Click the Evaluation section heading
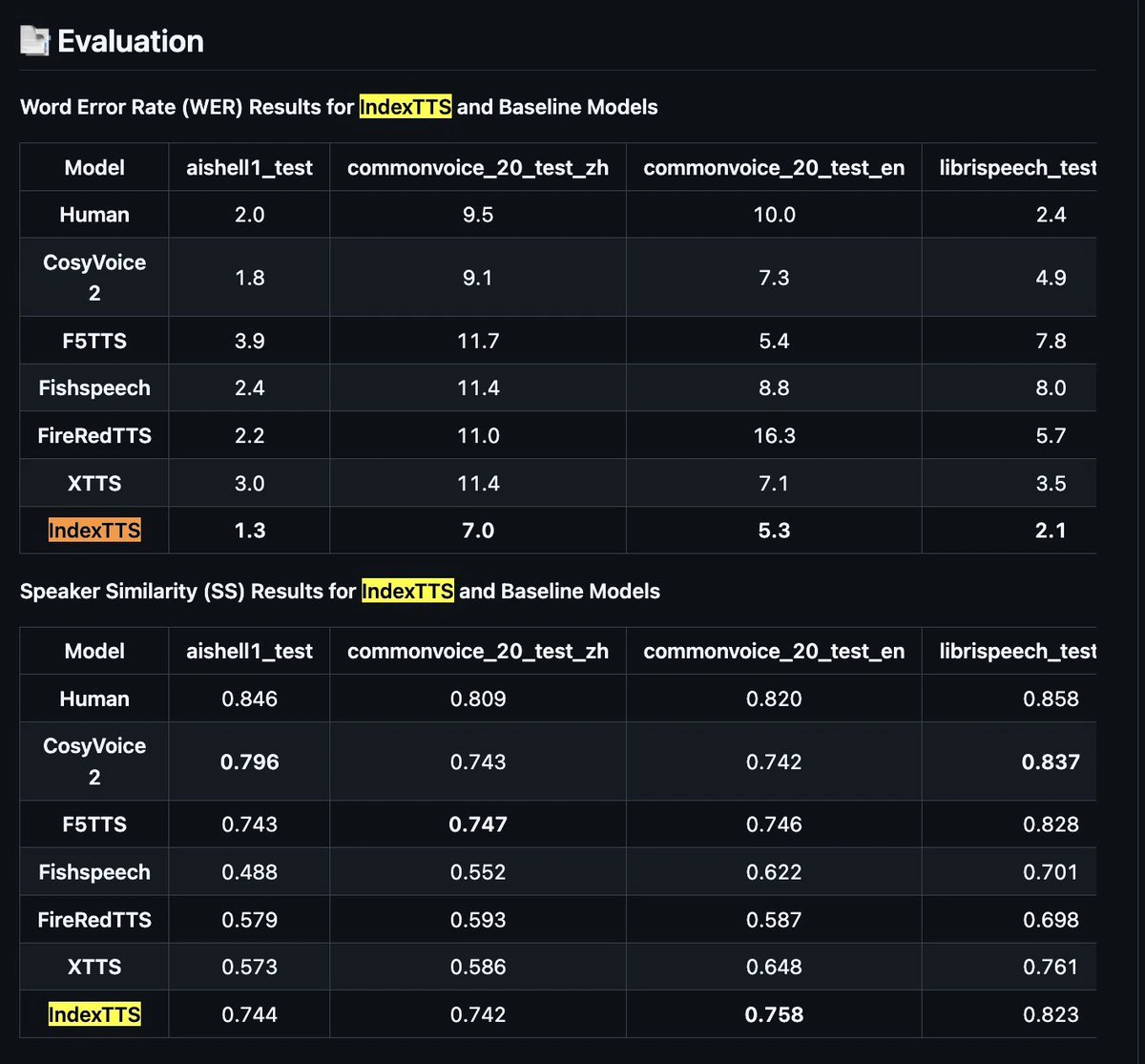Screen dimensions: 1145x1064 (x=131, y=41)
